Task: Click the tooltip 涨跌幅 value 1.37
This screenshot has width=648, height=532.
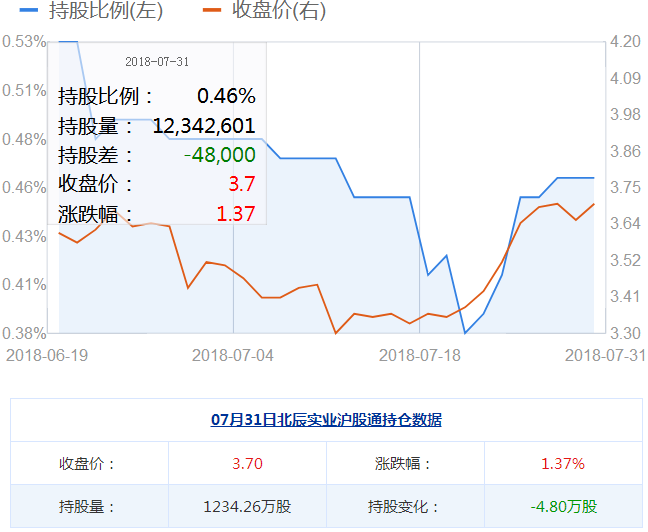Action: pyautogui.click(x=236, y=214)
